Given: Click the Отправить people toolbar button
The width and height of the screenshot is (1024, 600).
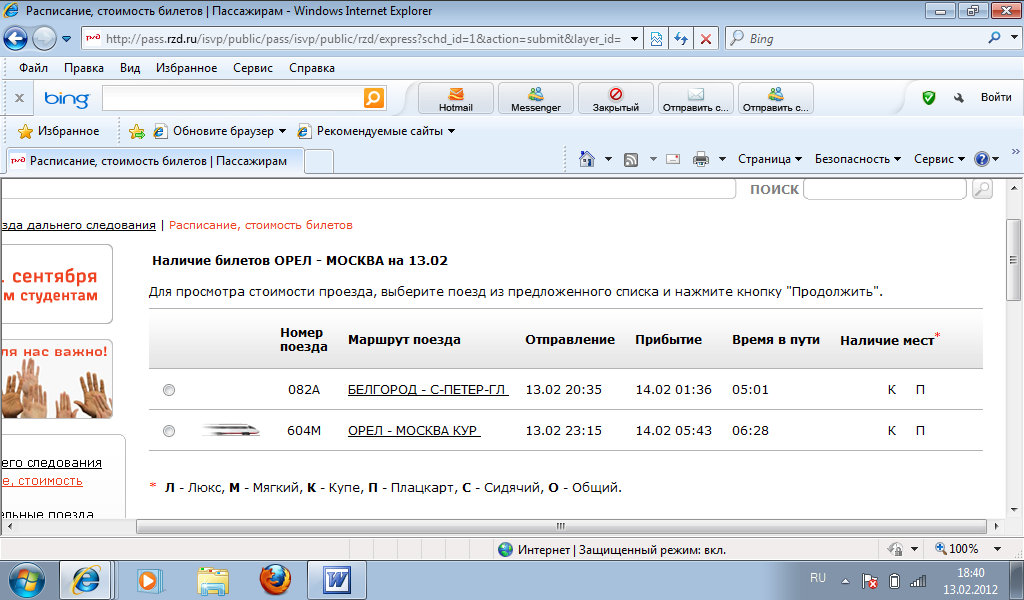Looking at the screenshot, I should 775,99.
